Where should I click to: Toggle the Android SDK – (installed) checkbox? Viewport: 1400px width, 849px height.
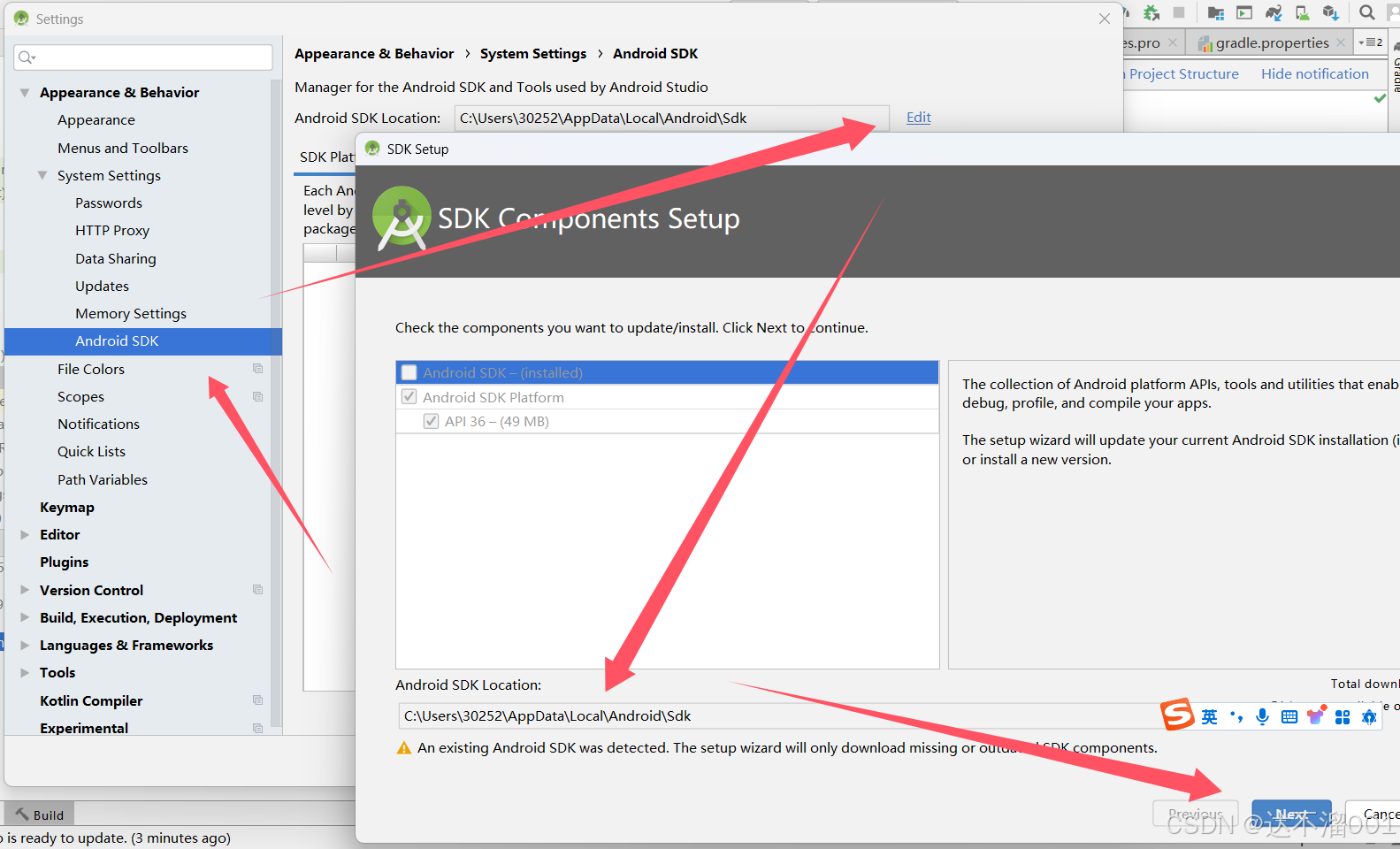click(409, 372)
